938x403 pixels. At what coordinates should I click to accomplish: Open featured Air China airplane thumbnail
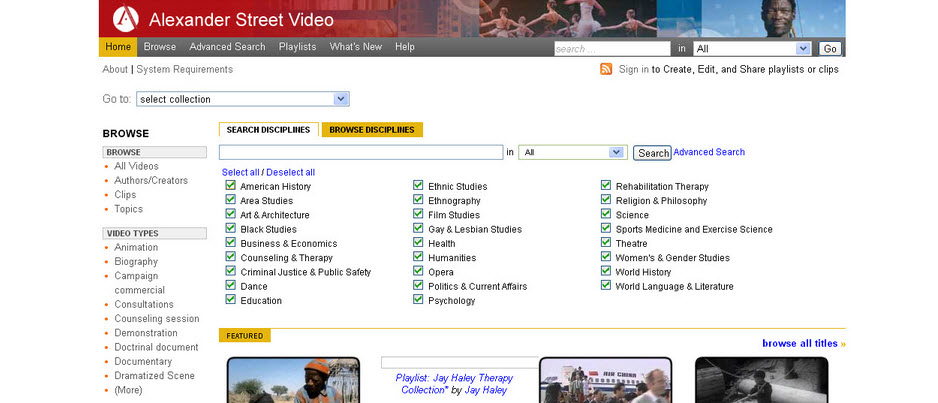(x=605, y=380)
